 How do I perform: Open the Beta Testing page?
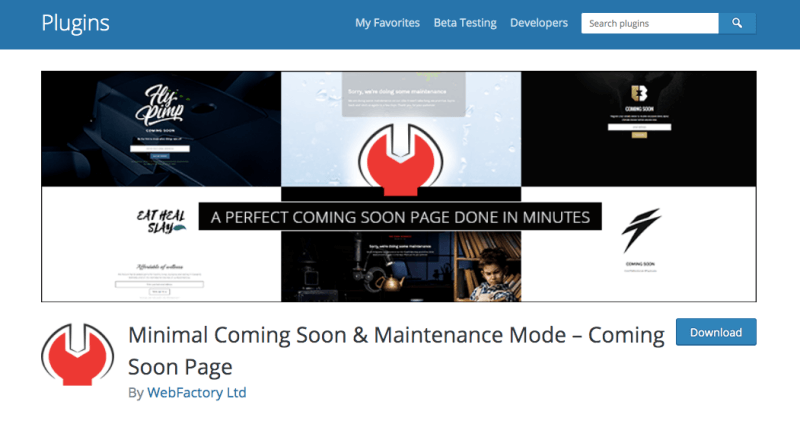(x=465, y=23)
